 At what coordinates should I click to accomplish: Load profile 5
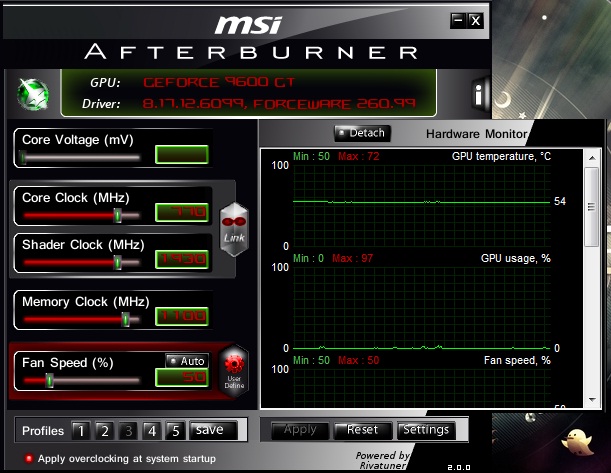point(175,431)
